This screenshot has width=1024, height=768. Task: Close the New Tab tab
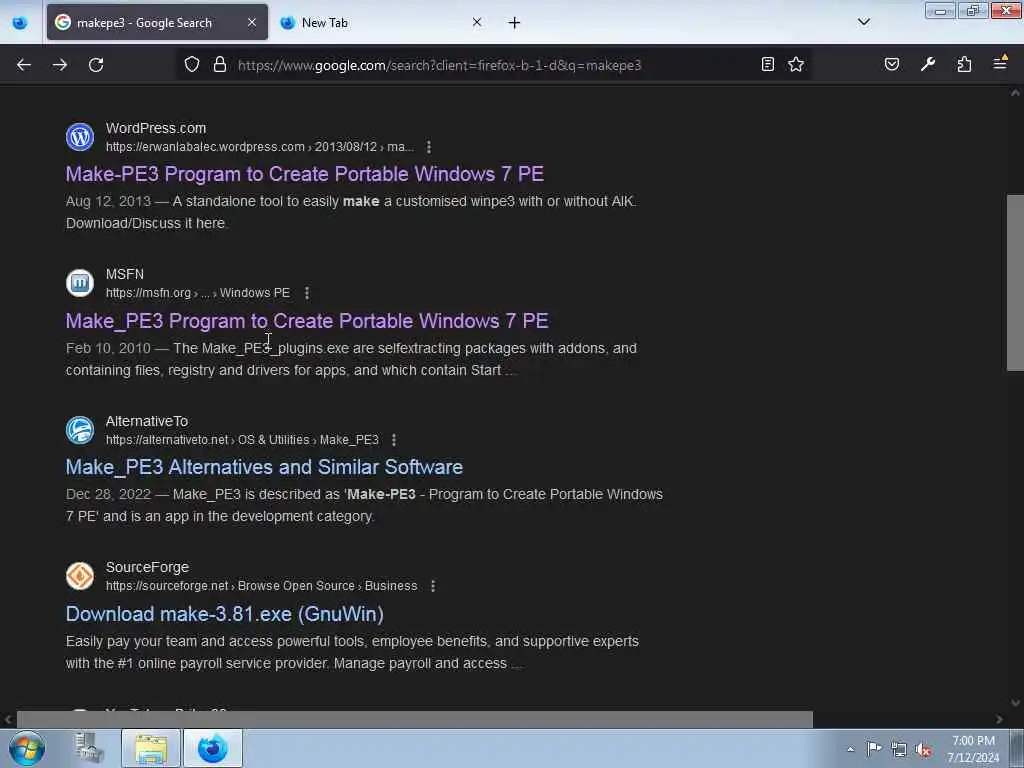[477, 22]
